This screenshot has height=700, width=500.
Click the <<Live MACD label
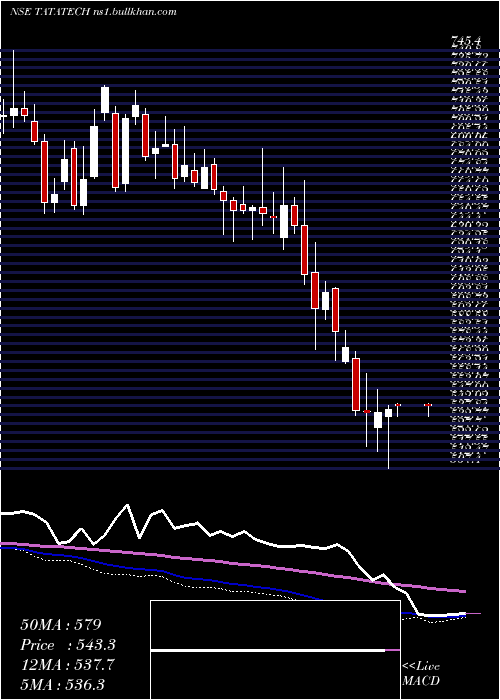click(421, 673)
